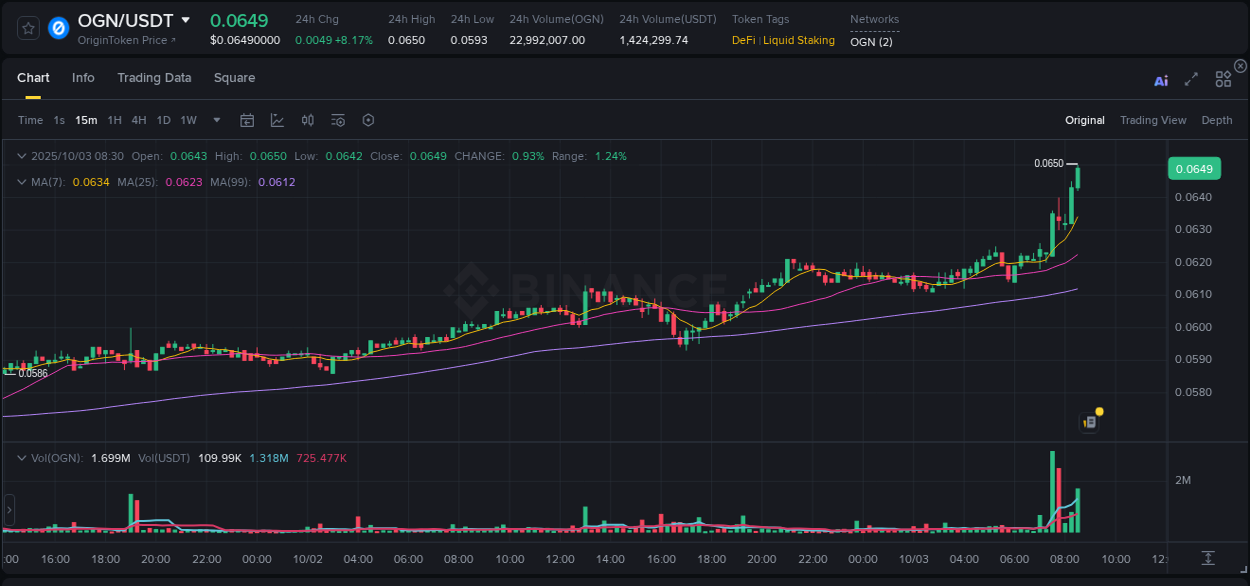The height and width of the screenshot is (586, 1250).
Task: Open the Binance AI assistant
Action: tap(1161, 79)
